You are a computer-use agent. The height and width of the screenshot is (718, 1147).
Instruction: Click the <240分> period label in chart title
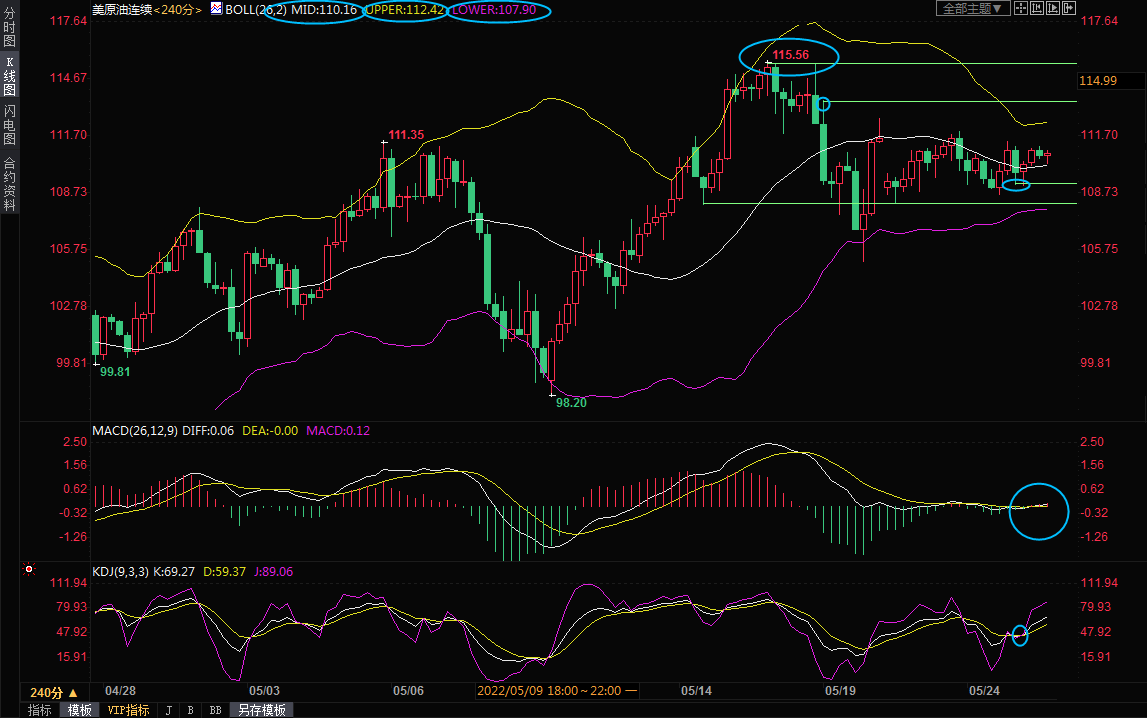click(175, 9)
